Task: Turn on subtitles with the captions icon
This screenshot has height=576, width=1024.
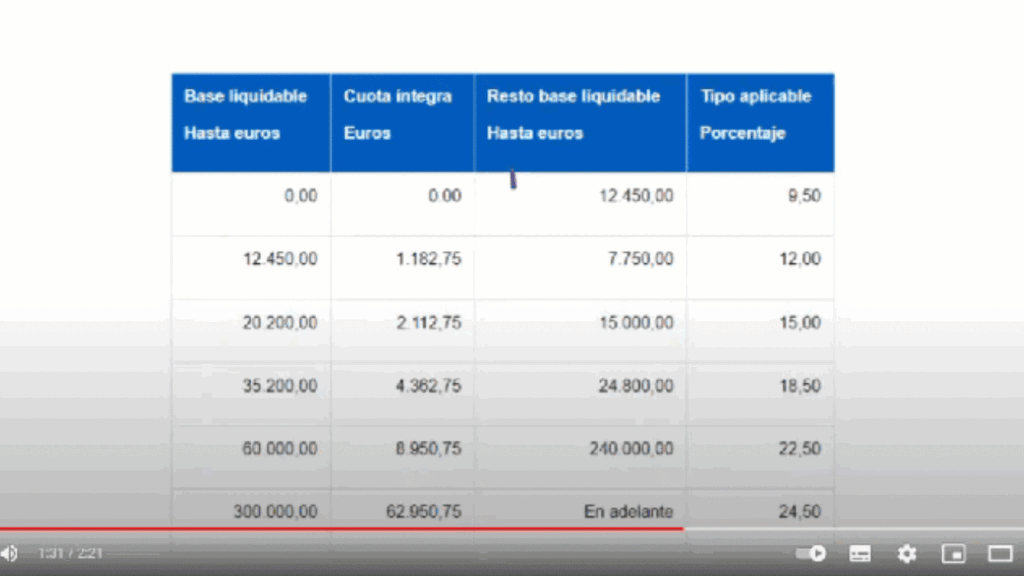Action: point(860,554)
